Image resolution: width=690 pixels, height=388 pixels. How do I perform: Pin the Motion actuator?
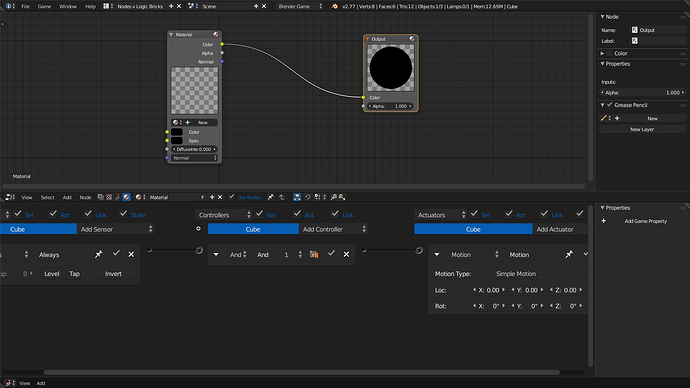coord(569,254)
